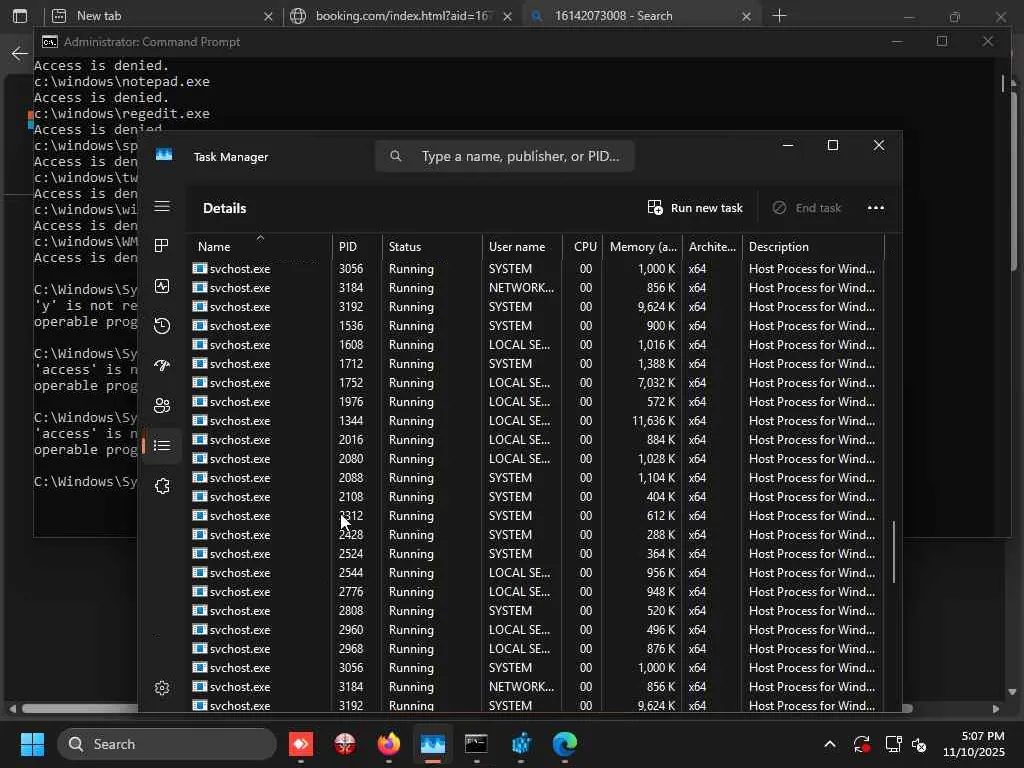Viewport: 1024px width, 768px height.
Task: Show hidden icons in system tray
Action: pos(829,744)
